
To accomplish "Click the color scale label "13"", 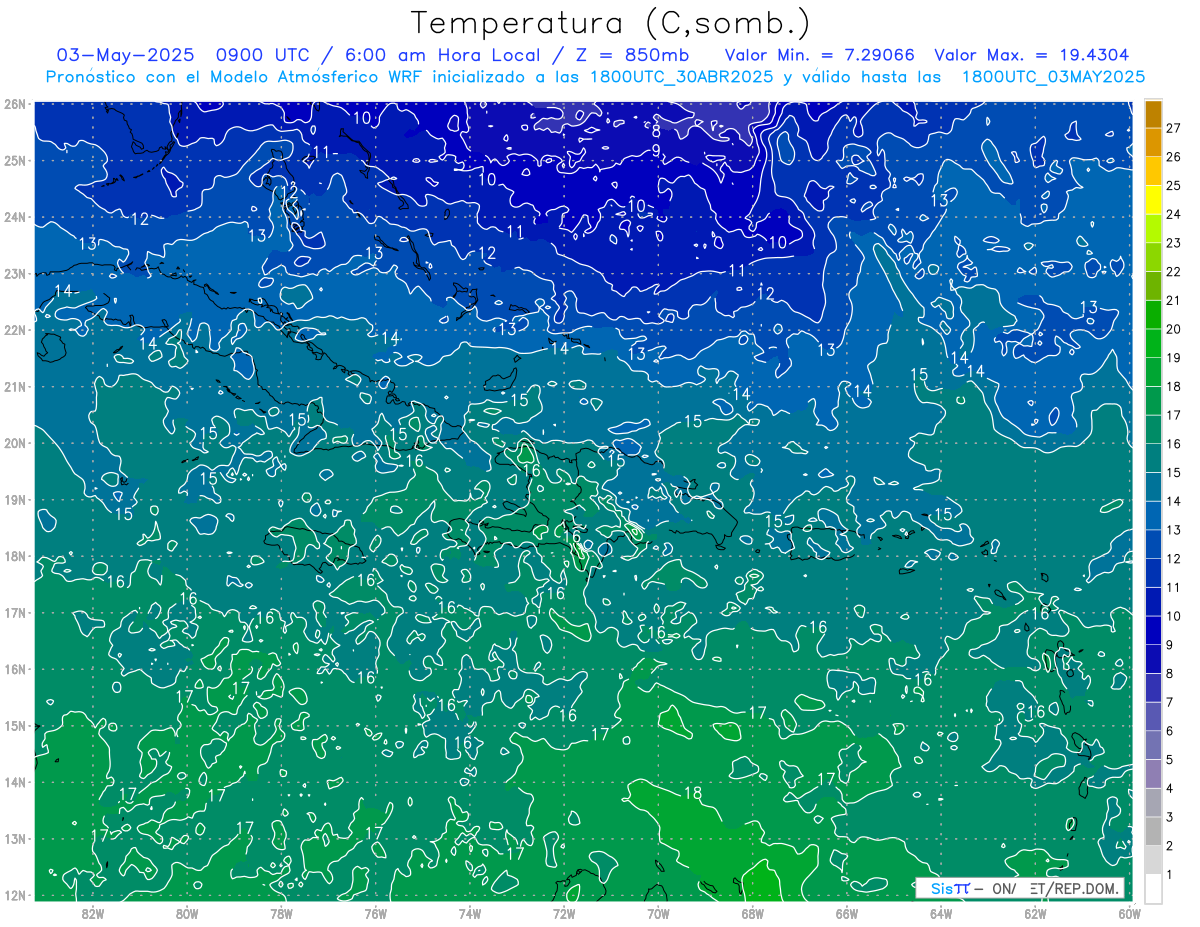I will 1174,530.
